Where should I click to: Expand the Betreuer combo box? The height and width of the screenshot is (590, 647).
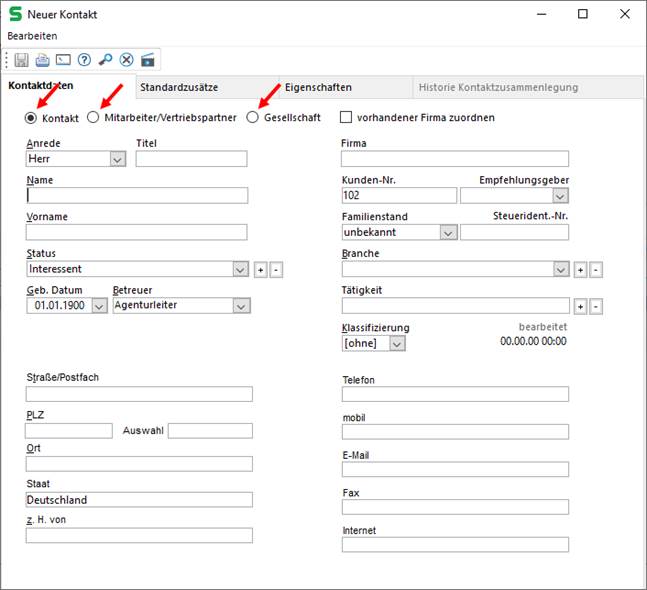(241, 306)
